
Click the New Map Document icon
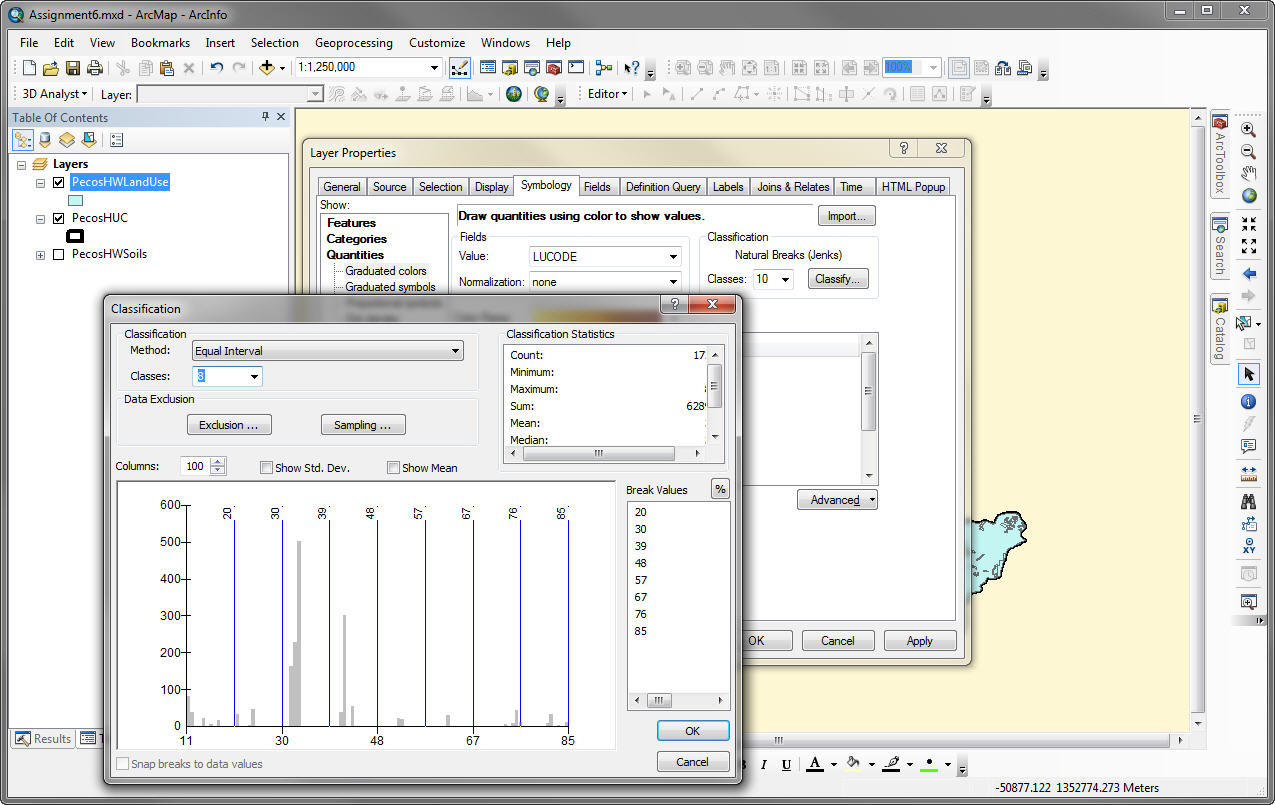pyautogui.click(x=29, y=68)
